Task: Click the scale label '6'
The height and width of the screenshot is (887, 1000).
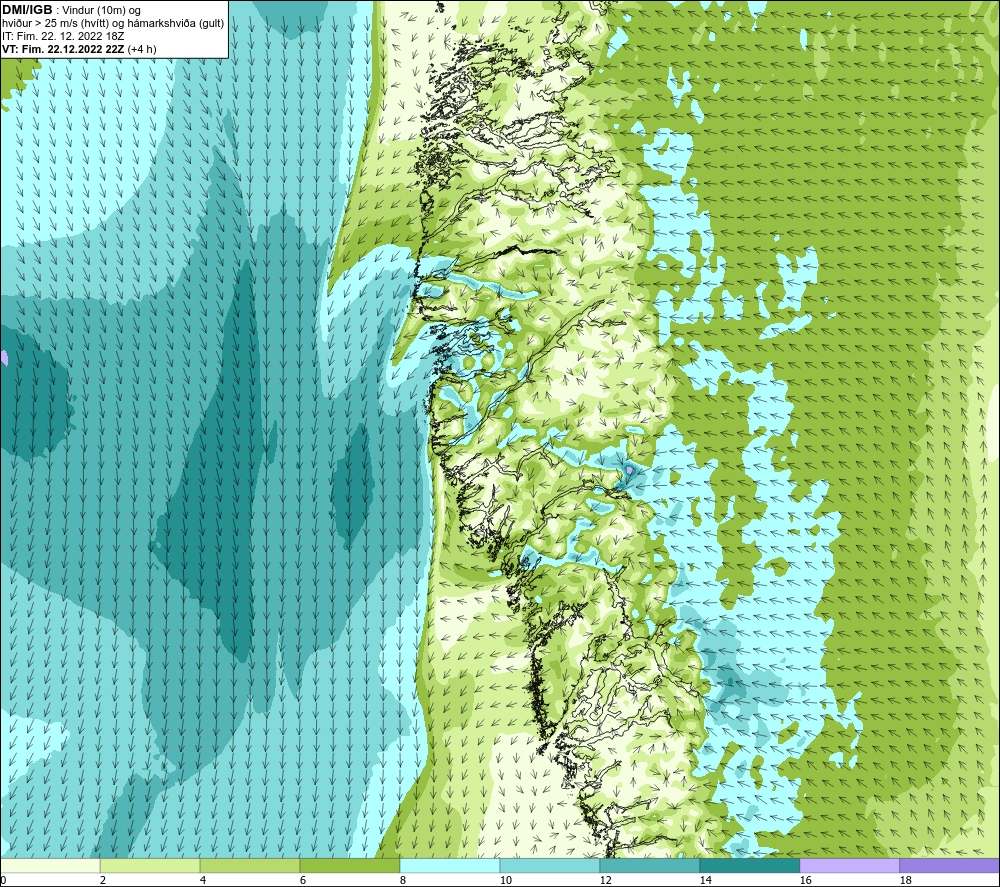Action: [302, 881]
